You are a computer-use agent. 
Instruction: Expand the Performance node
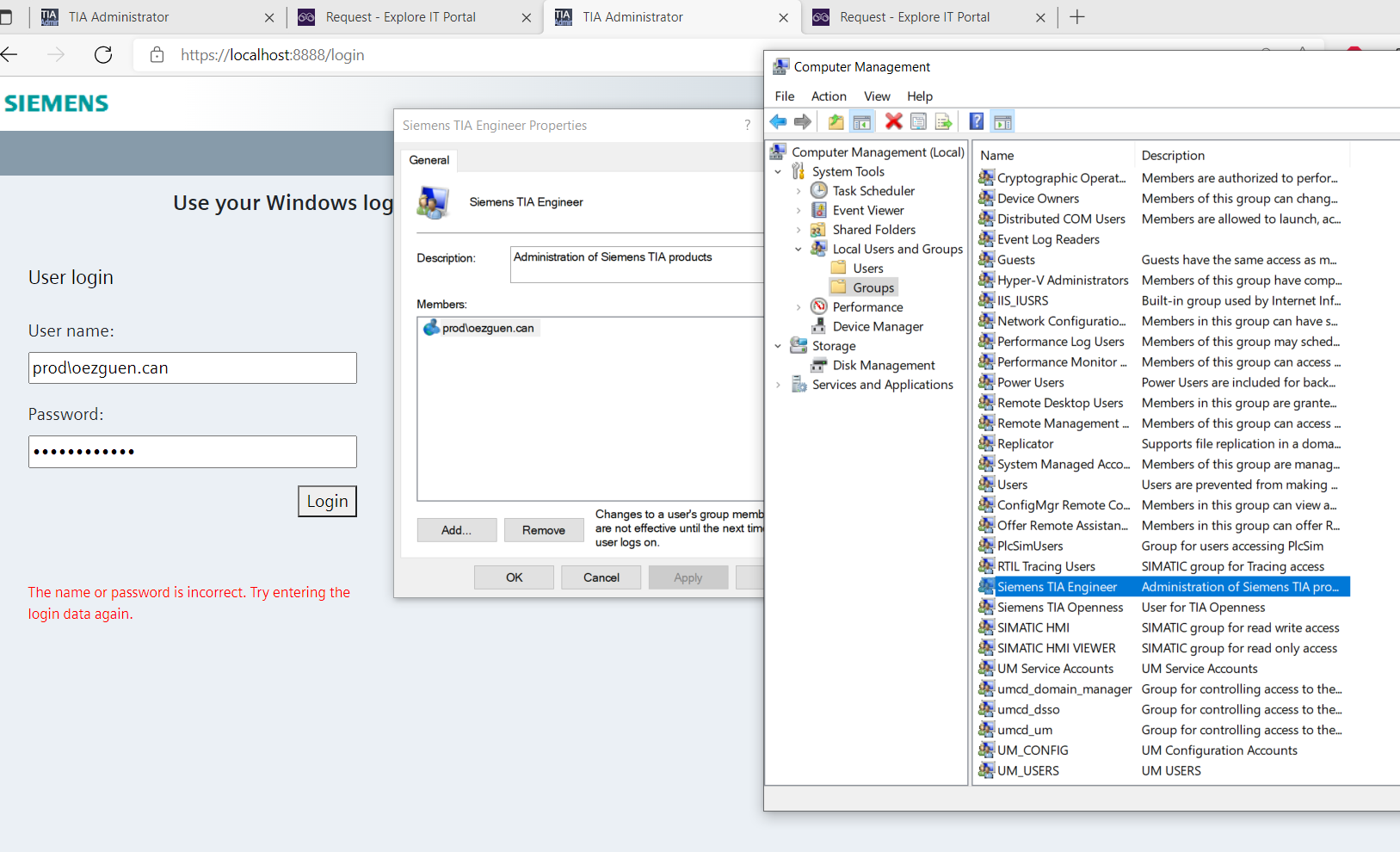click(799, 307)
